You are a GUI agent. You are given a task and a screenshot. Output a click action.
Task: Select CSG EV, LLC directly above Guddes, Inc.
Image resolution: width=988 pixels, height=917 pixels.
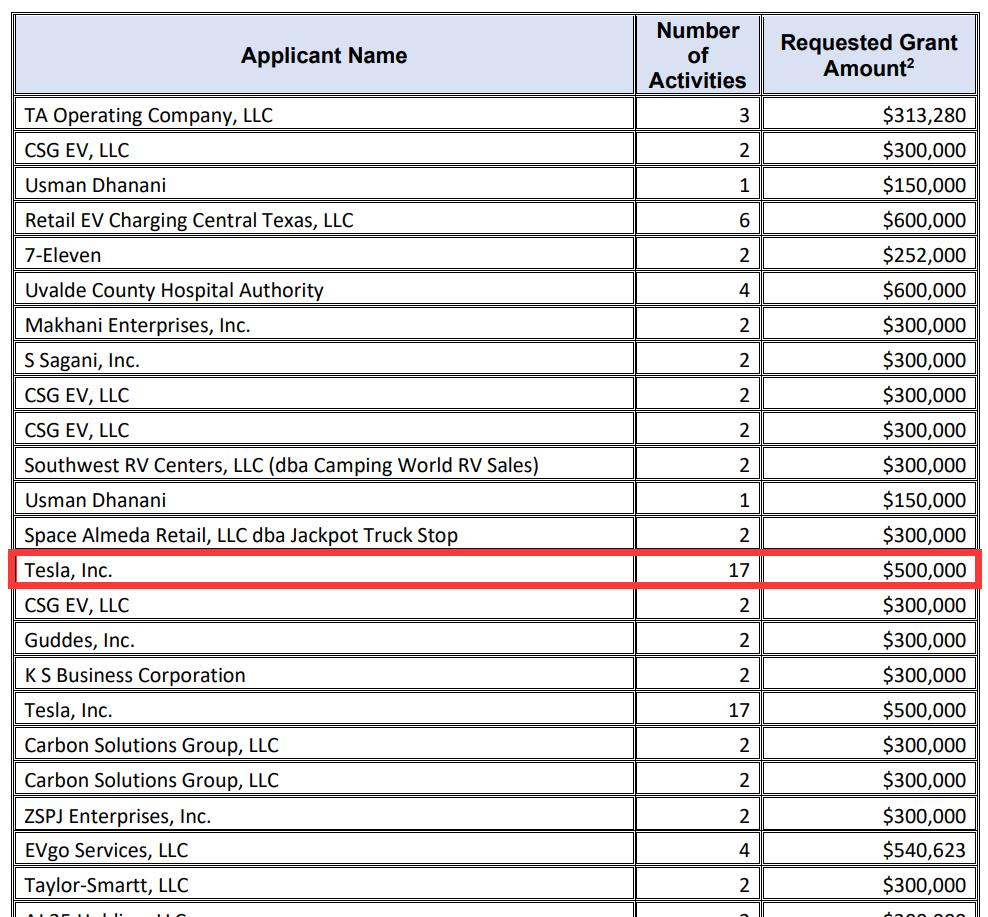(324, 605)
